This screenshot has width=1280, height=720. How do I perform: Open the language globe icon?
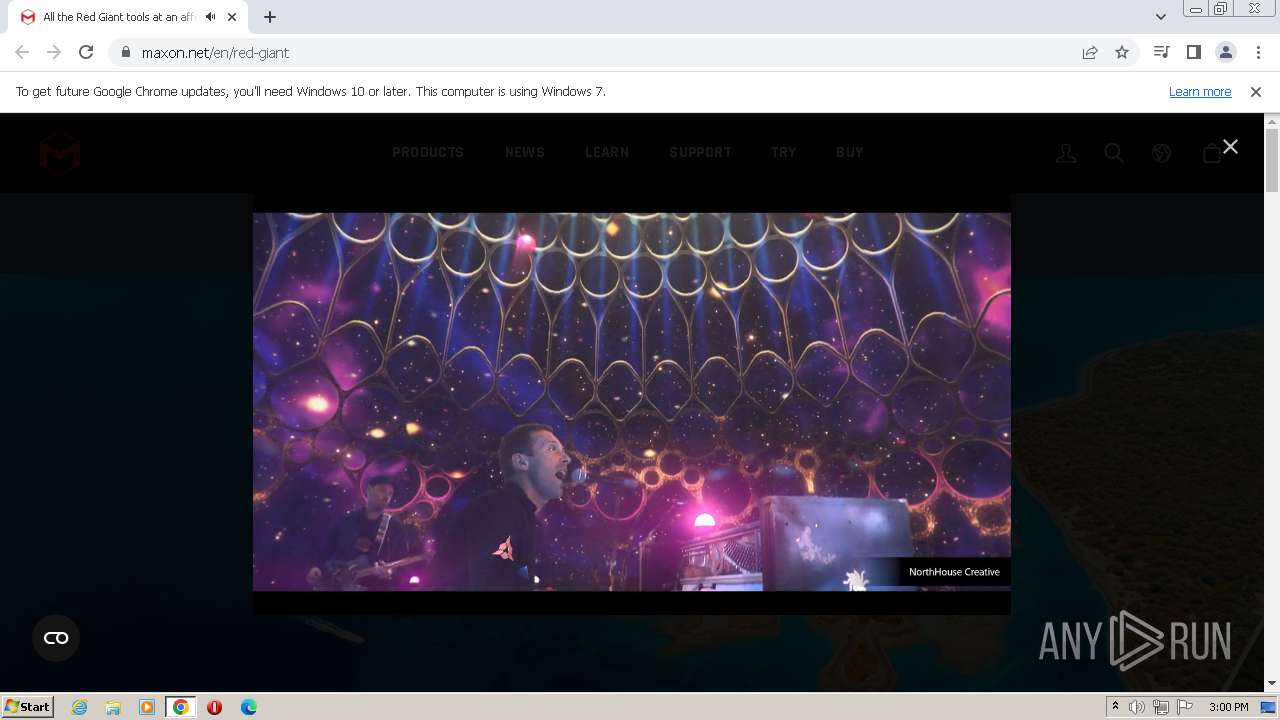(1161, 153)
